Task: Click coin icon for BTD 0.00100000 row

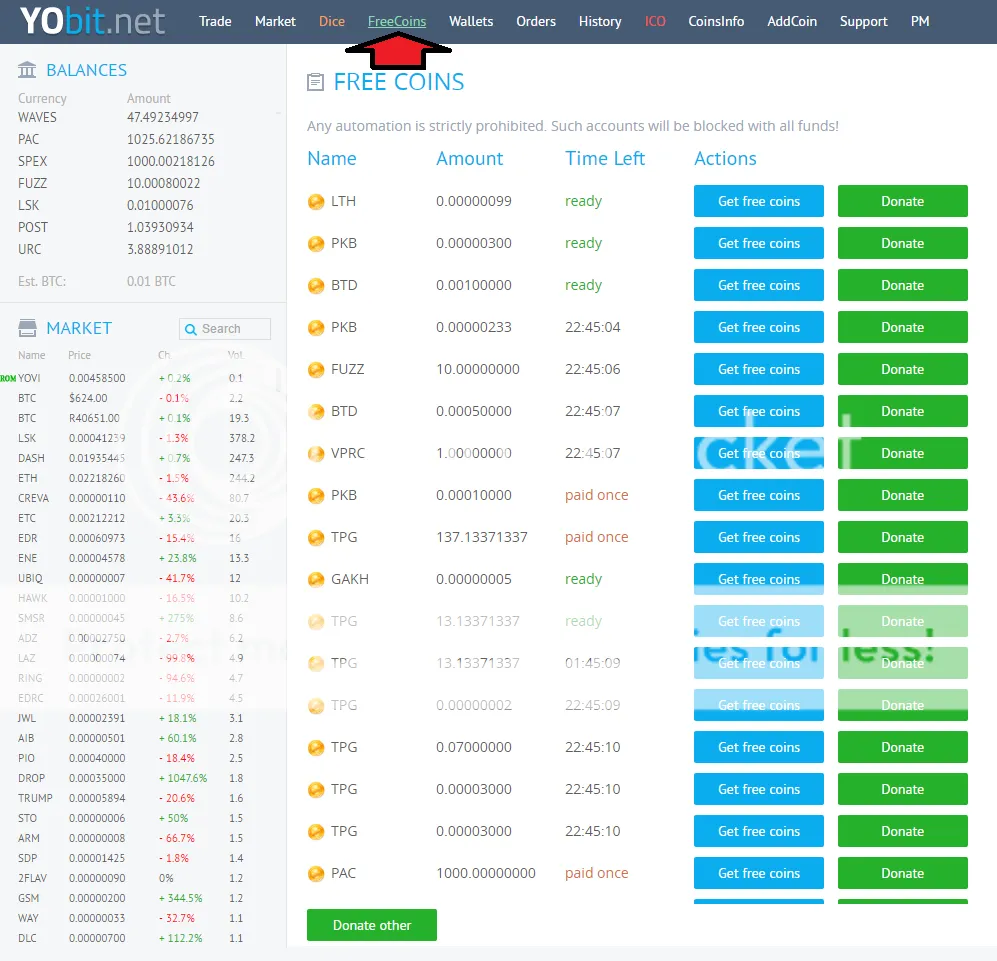Action: click(x=316, y=286)
